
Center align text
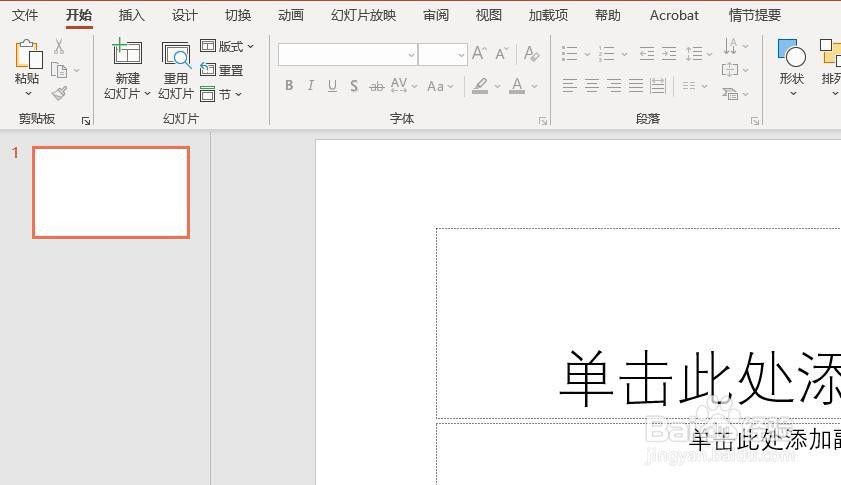[x=592, y=85]
